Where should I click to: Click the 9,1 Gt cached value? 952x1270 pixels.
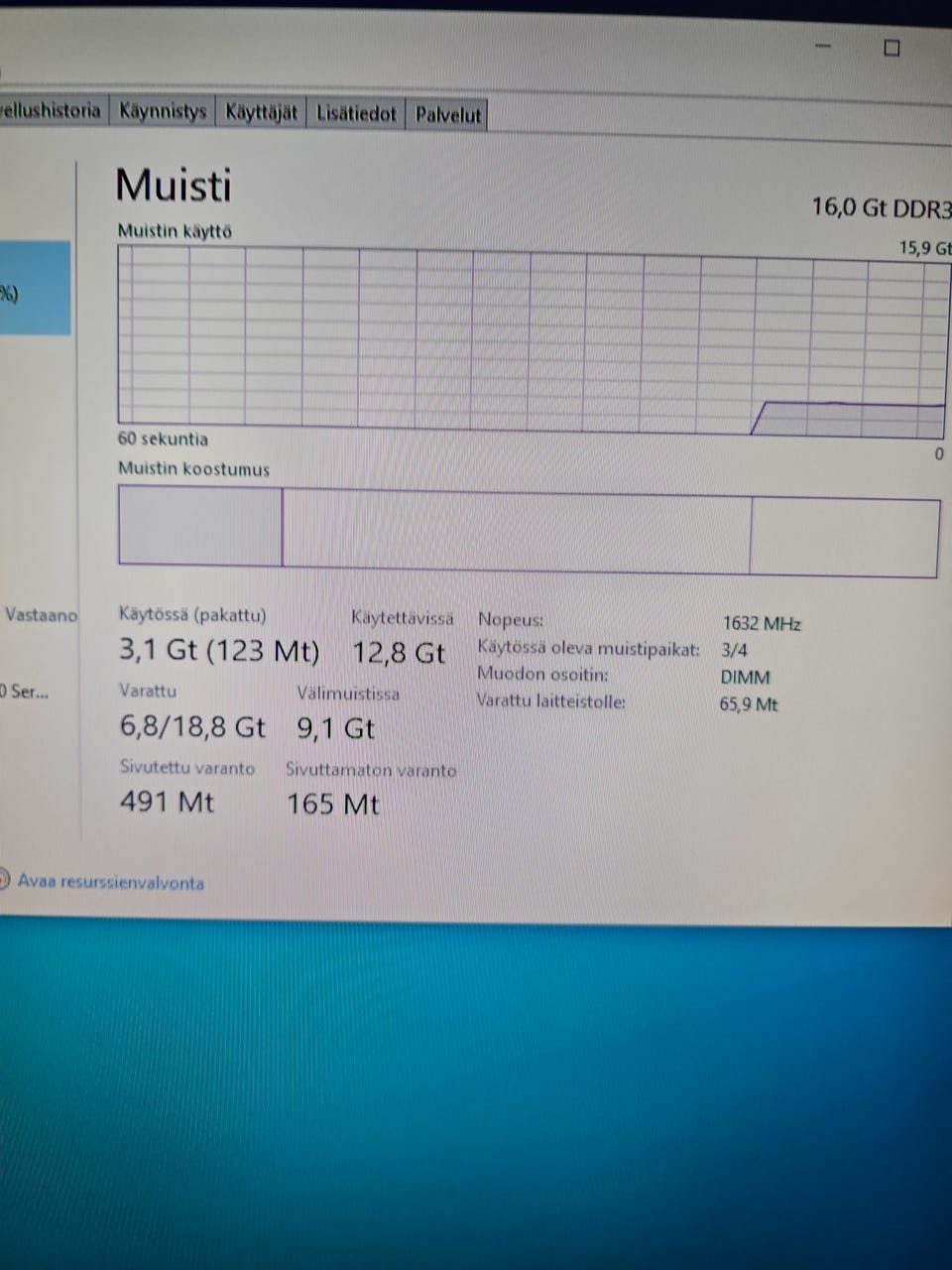tap(335, 728)
